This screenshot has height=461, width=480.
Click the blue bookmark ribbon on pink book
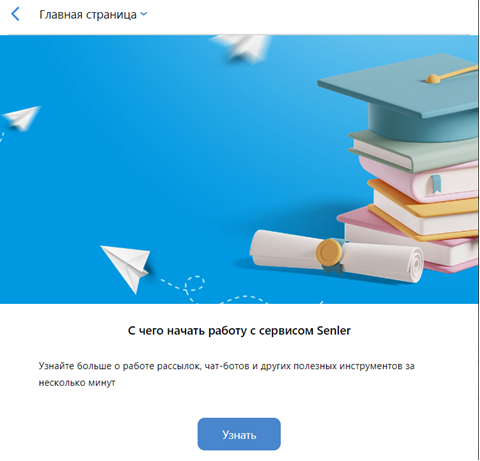point(436,184)
